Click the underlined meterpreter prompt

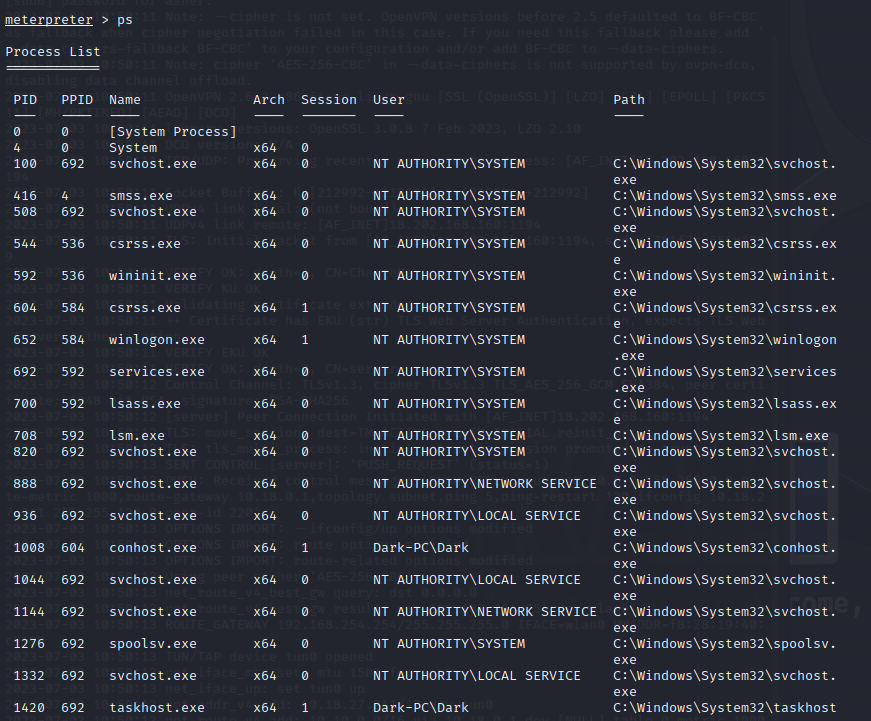click(x=49, y=19)
